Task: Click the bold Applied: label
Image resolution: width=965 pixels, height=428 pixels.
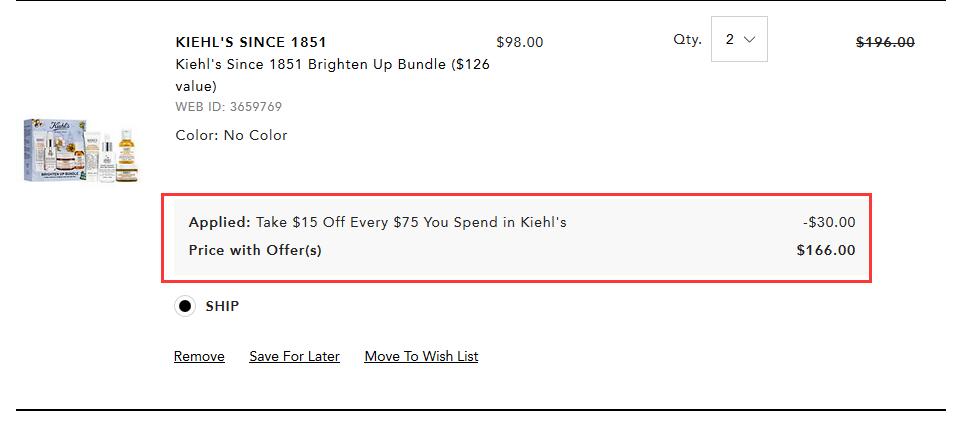Action: (x=220, y=222)
